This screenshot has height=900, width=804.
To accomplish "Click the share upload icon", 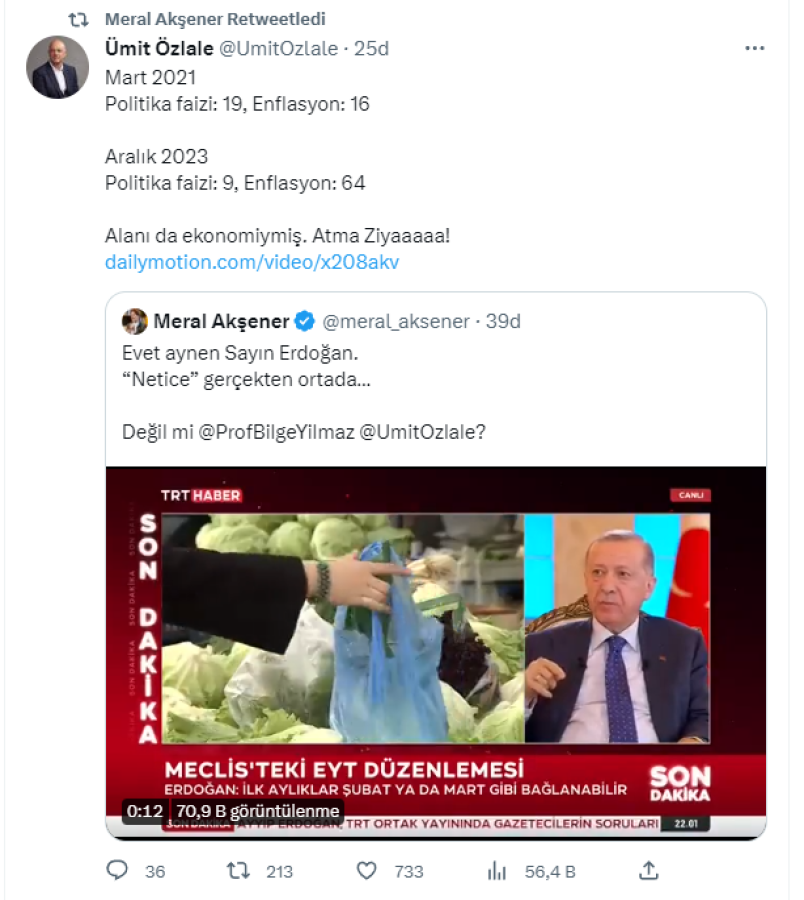I will click(648, 871).
